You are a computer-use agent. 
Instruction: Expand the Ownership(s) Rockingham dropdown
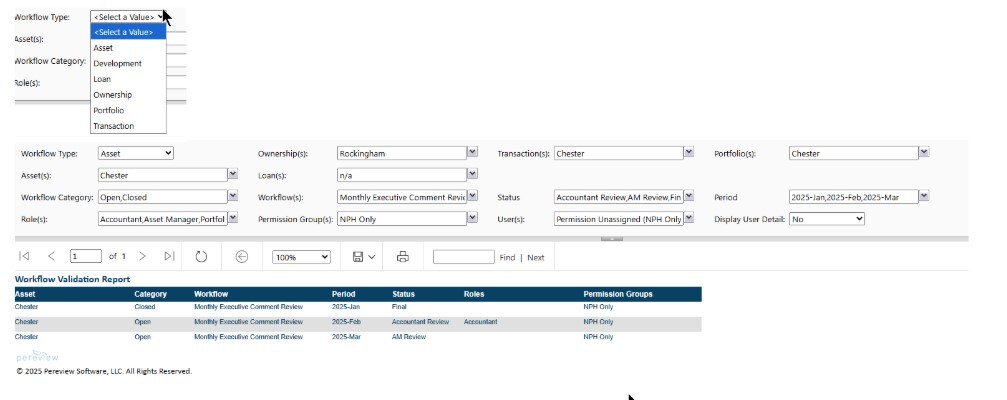472,153
